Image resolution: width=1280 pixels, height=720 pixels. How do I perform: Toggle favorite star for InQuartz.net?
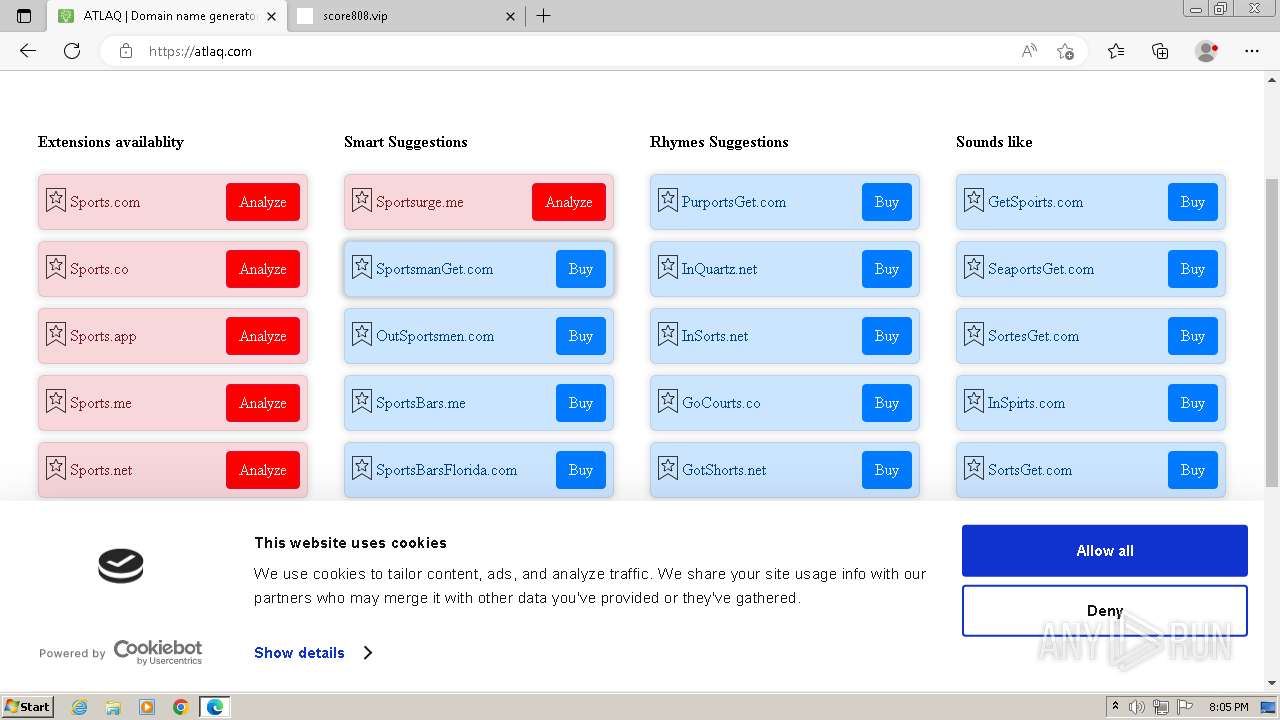[668, 267]
